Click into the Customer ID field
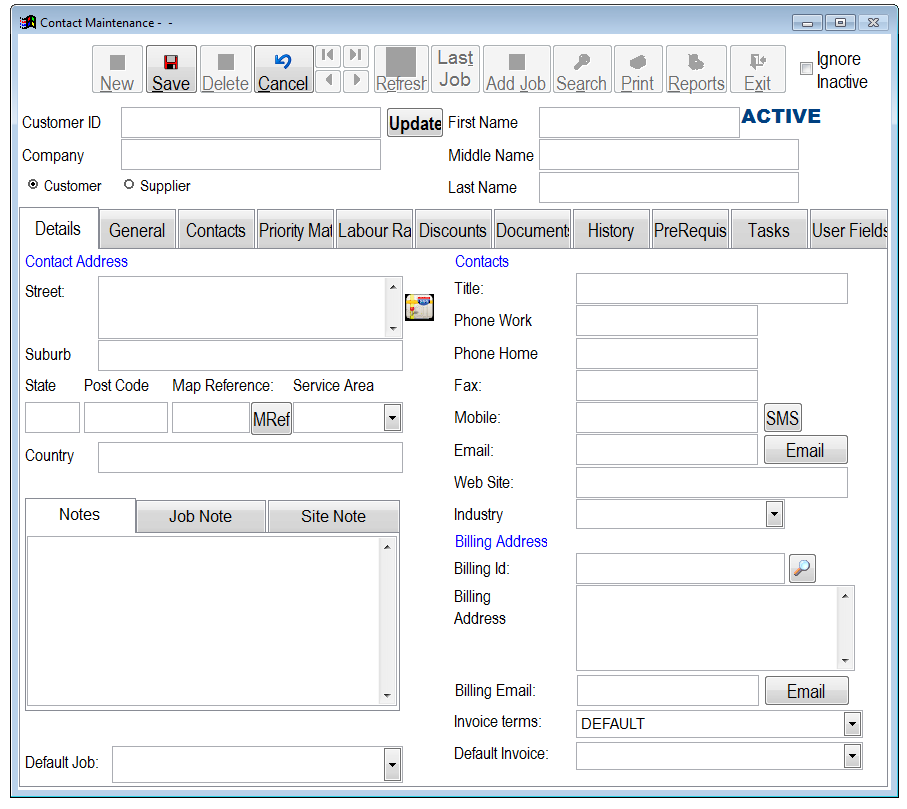907x809 pixels. tap(250, 123)
